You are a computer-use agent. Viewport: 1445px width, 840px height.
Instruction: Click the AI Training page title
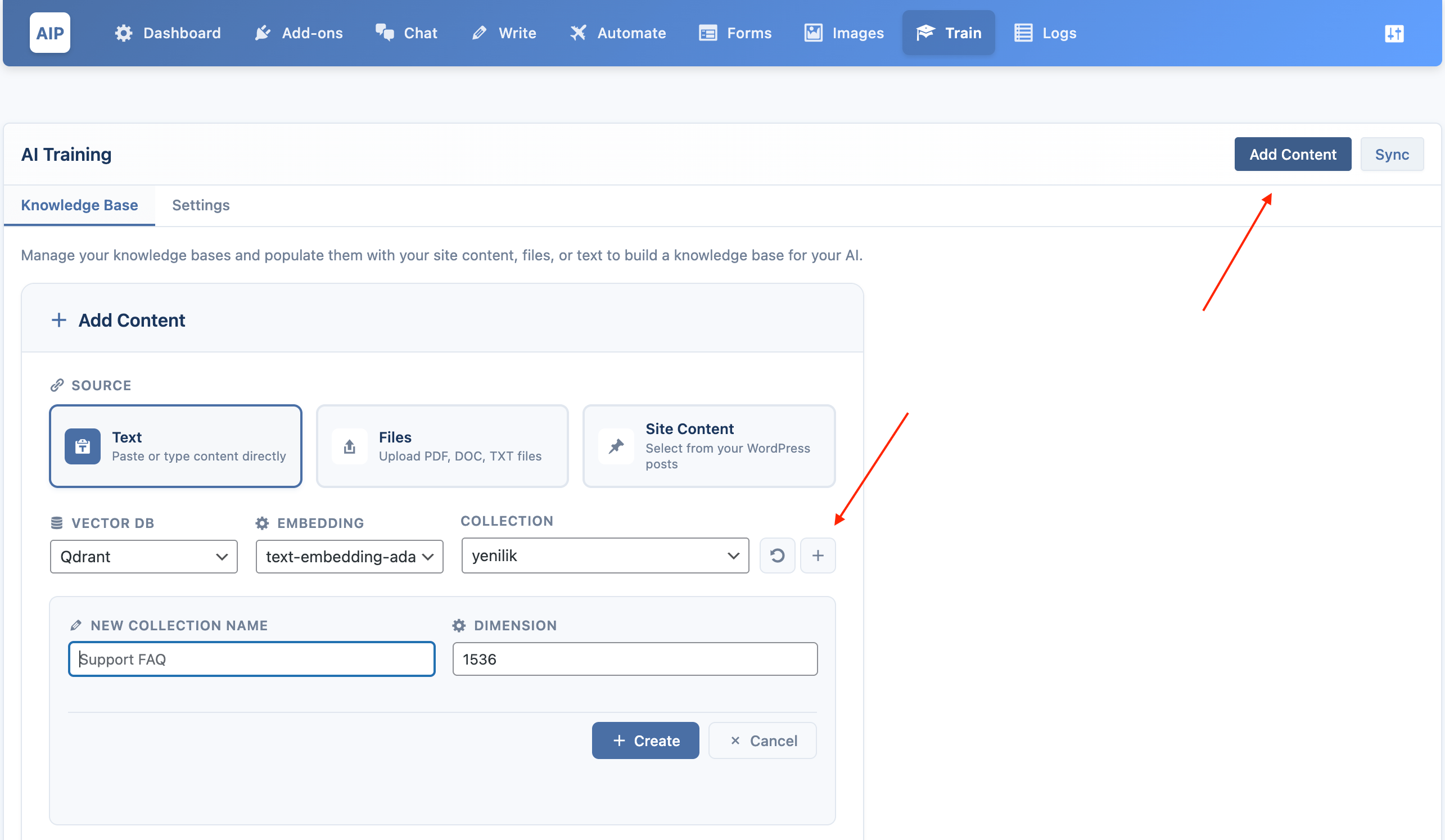pos(66,154)
